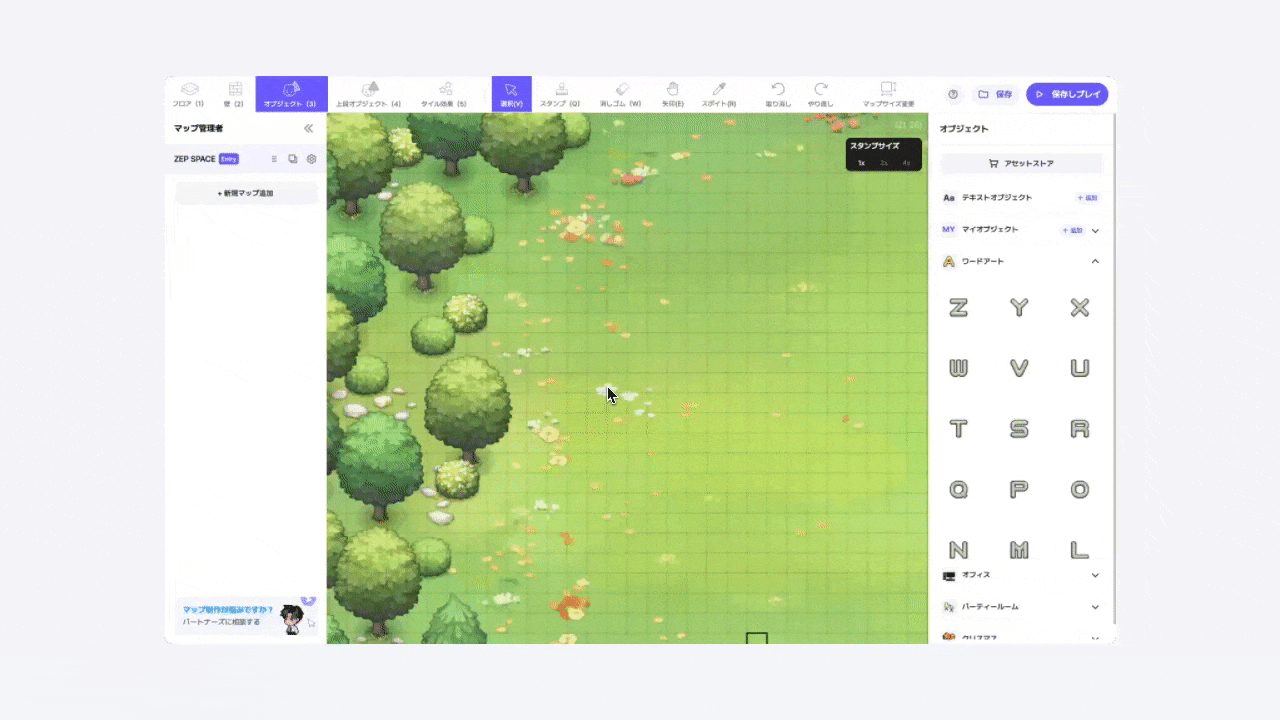This screenshot has width=1280, height=720.
Task: Expand the マイオブジェクト section
Action: point(1095,230)
